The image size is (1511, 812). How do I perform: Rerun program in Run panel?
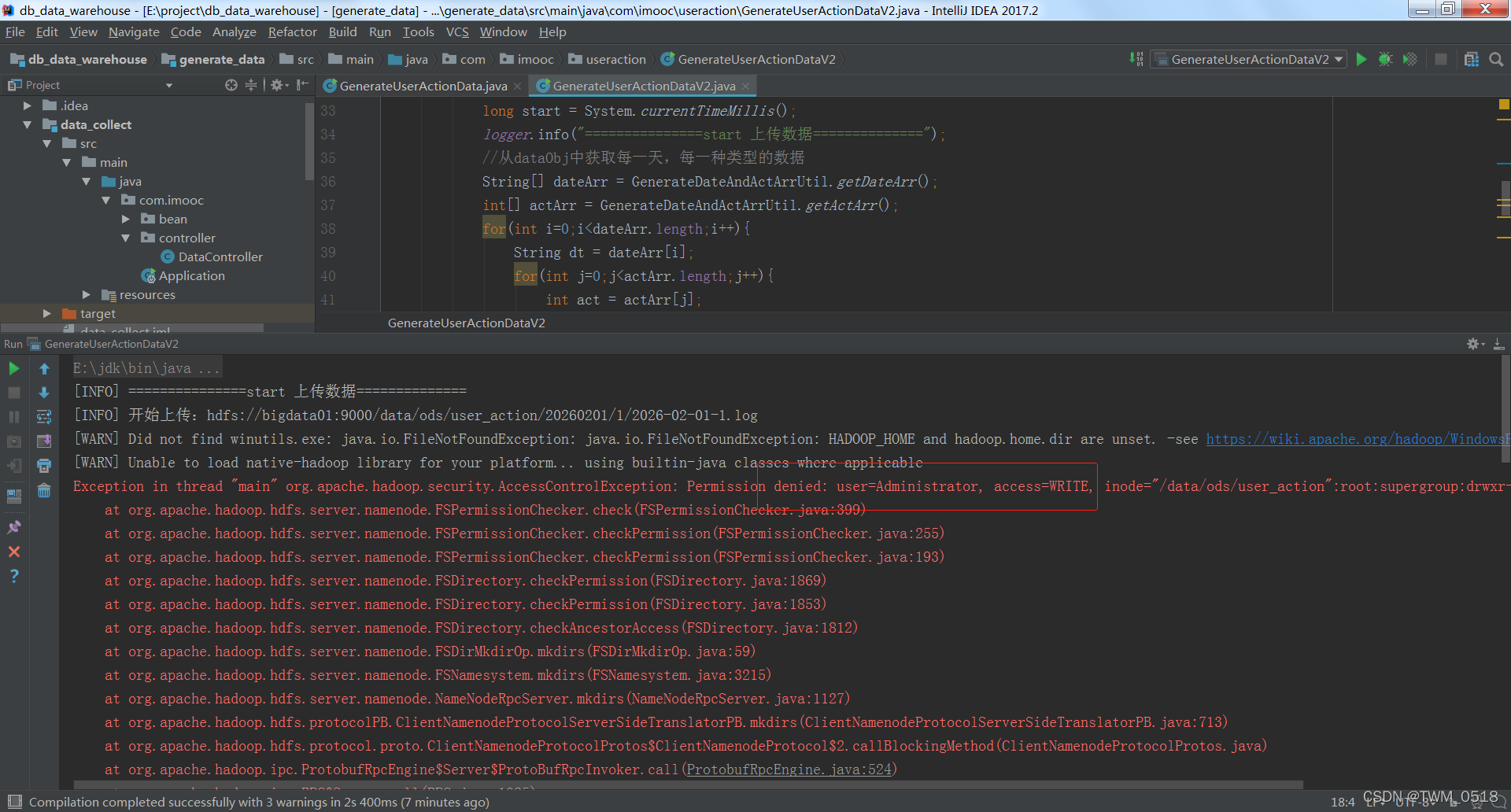pyautogui.click(x=14, y=368)
